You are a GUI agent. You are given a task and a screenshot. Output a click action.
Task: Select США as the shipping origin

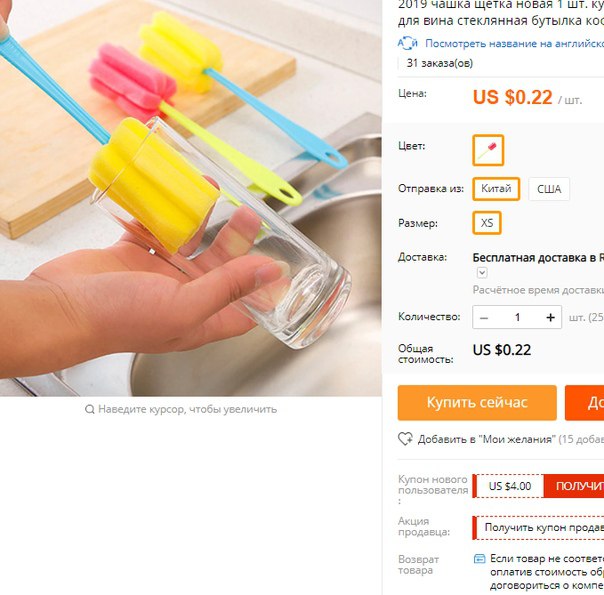click(549, 189)
